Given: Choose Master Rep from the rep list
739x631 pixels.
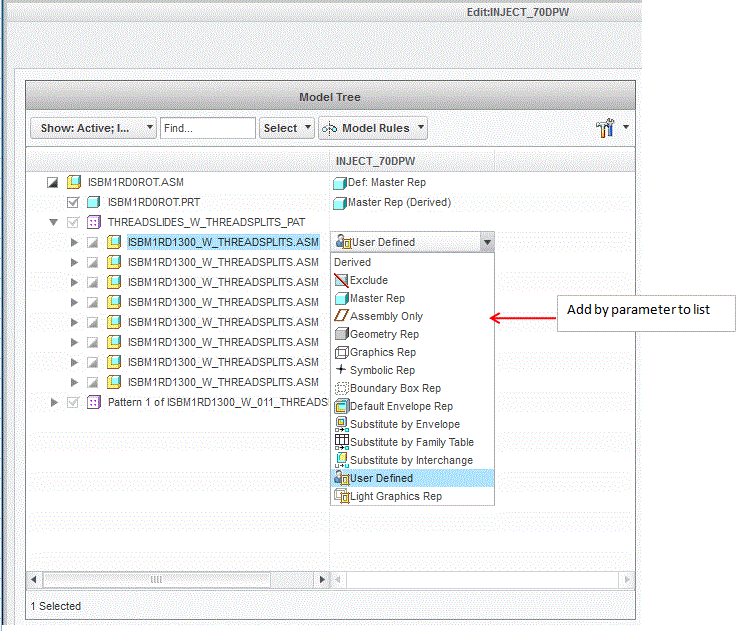Looking at the screenshot, I should click(x=412, y=298).
